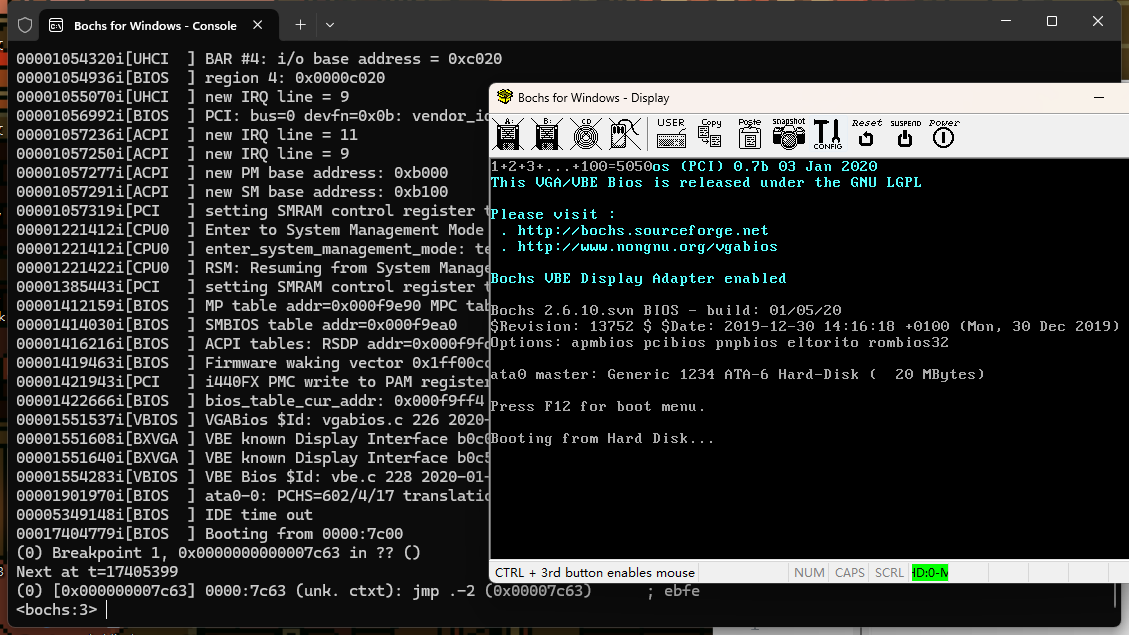Image resolution: width=1129 pixels, height=635 pixels.
Task: Click the Power button in Bochs toolbar
Action: pos(943,134)
